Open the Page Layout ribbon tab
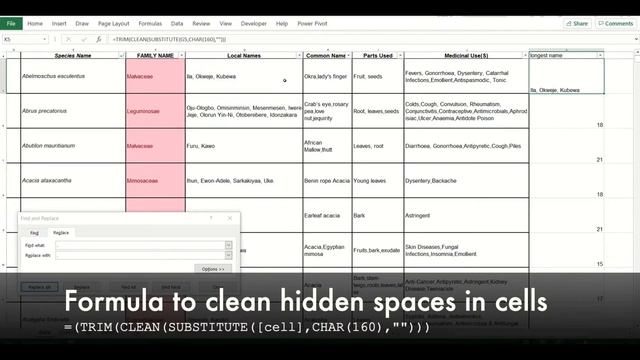 click(x=113, y=24)
